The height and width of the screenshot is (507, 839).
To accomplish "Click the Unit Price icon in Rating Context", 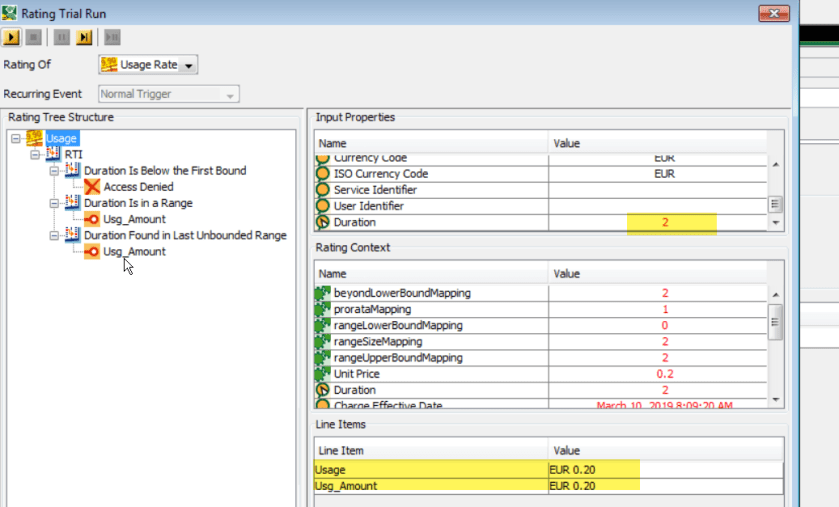I will [x=323, y=374].
